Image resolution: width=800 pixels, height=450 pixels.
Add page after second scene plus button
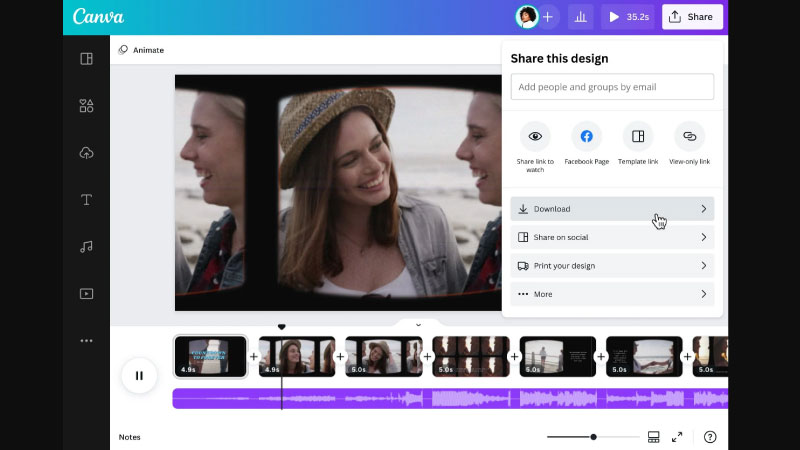click(340, 357)
